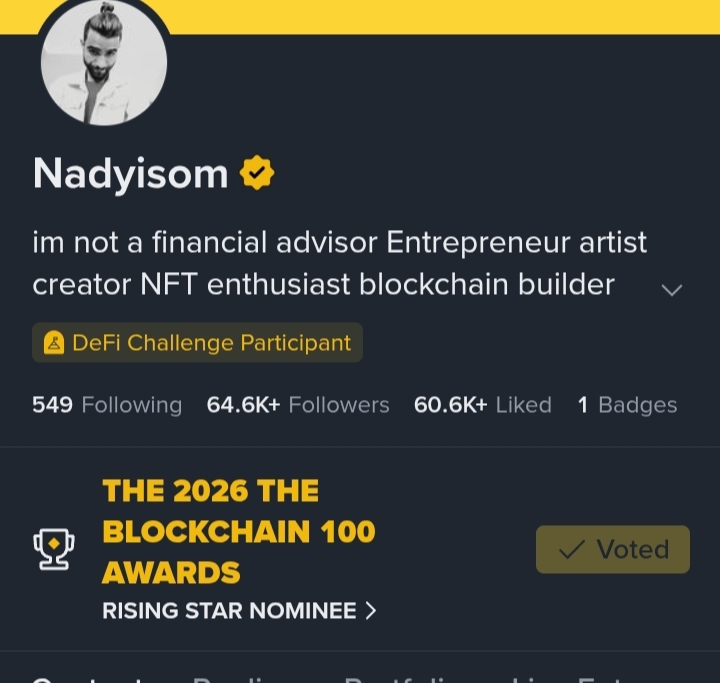
Task: Open the 1 Badges section
Action: 627,405
